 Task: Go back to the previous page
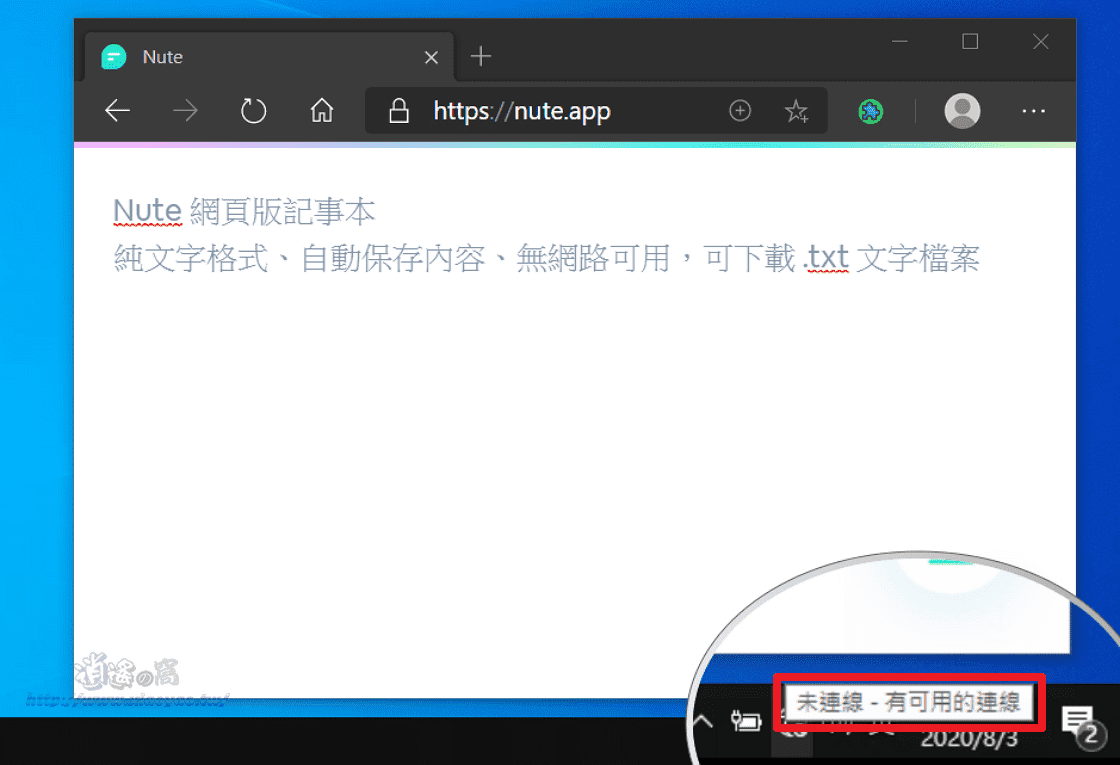tap(117, 111)
